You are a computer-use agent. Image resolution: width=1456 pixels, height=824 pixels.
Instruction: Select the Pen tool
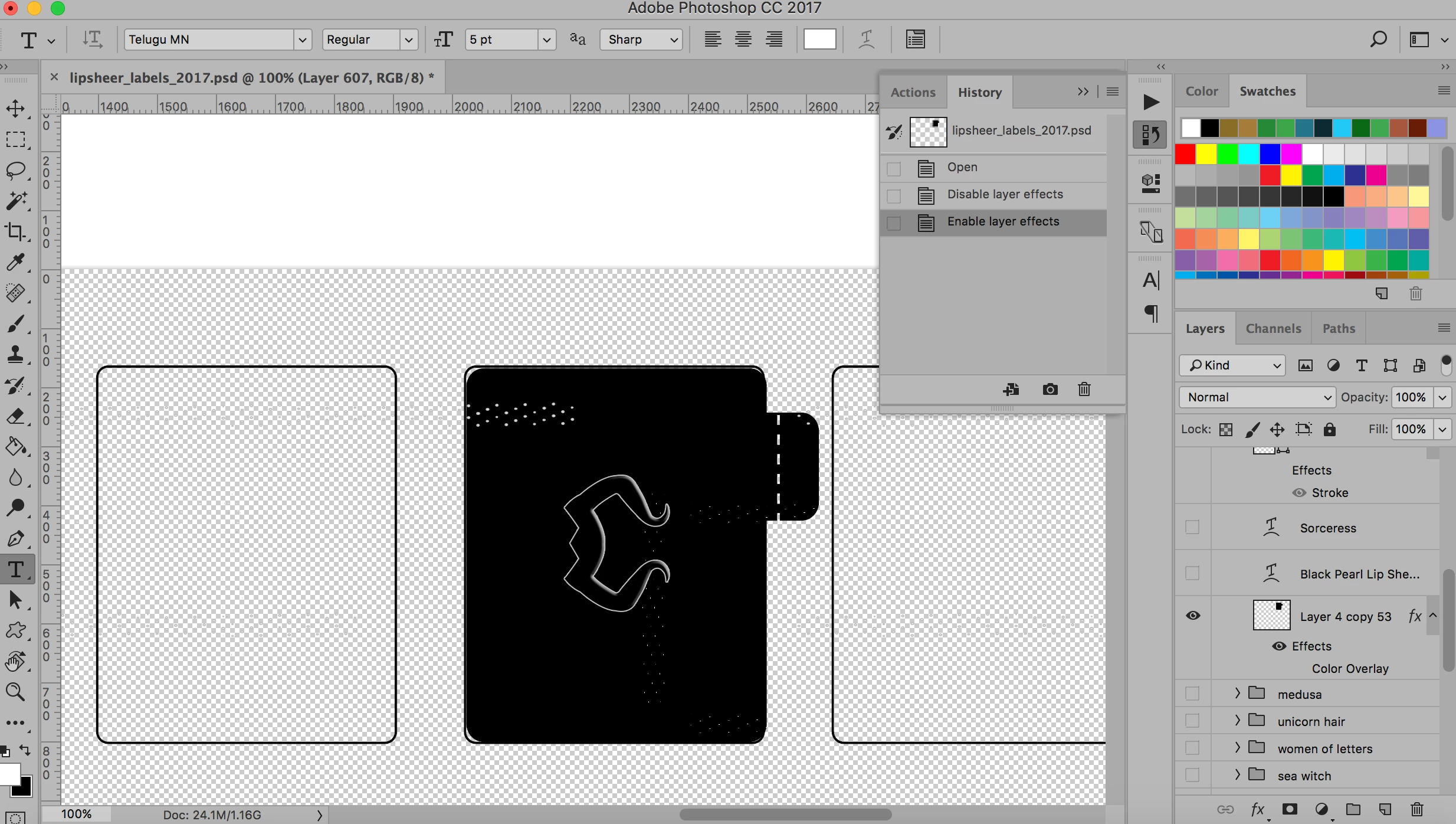click(x=16, y=538)
